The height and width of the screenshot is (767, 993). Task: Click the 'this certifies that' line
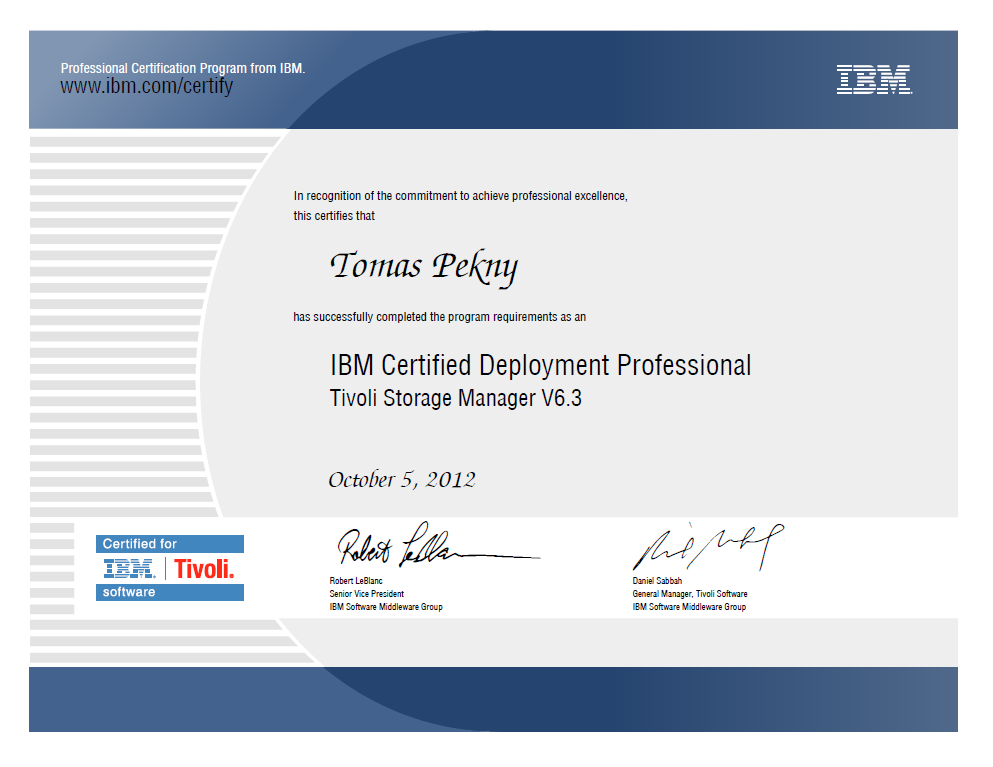[334, 216]
